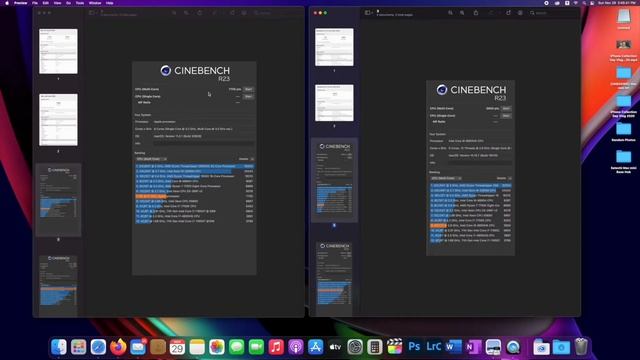Open System Preferences from the Dock
The width and height of the screenshot is (640, 360).
coord(355,347)
